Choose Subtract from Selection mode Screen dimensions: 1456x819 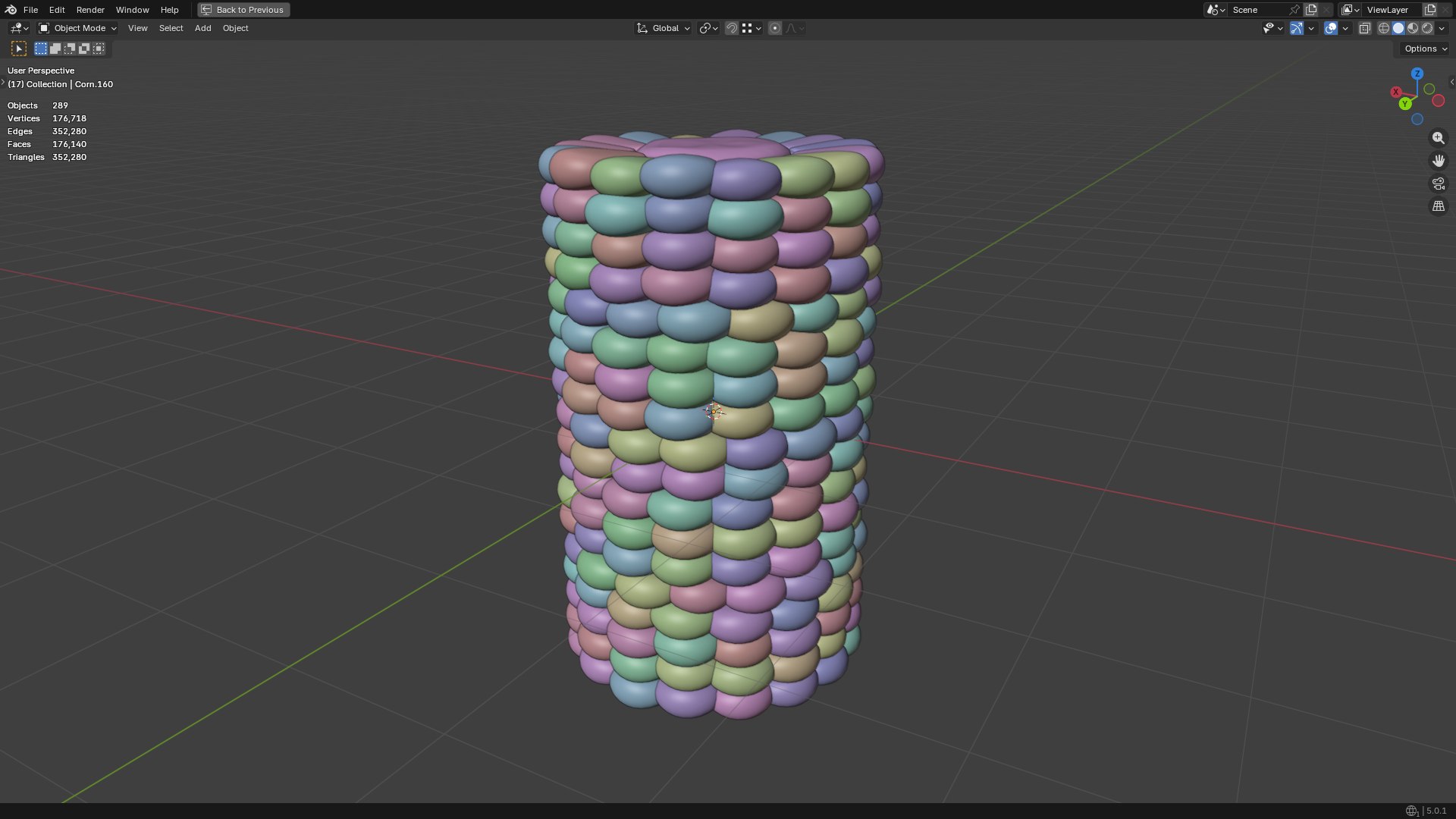[x=70, y=49]
